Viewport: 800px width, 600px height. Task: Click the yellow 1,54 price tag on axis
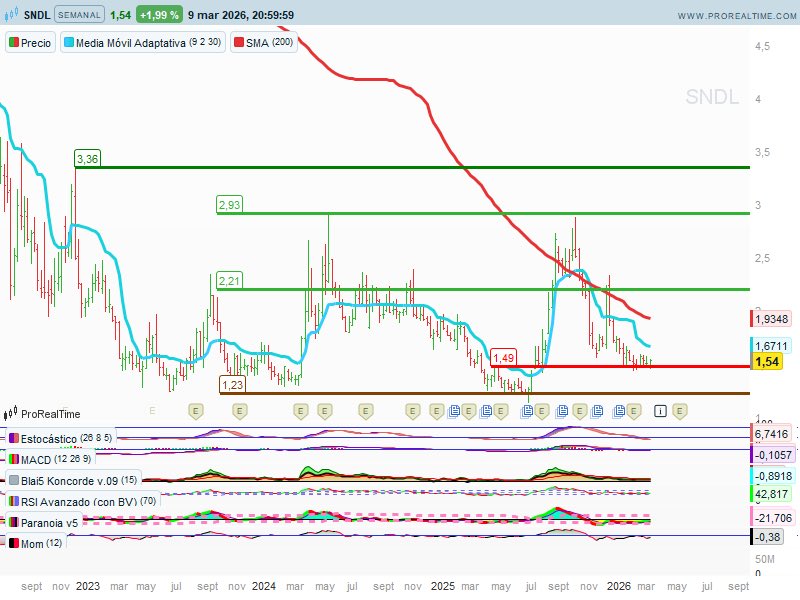(x=766, y=362)
